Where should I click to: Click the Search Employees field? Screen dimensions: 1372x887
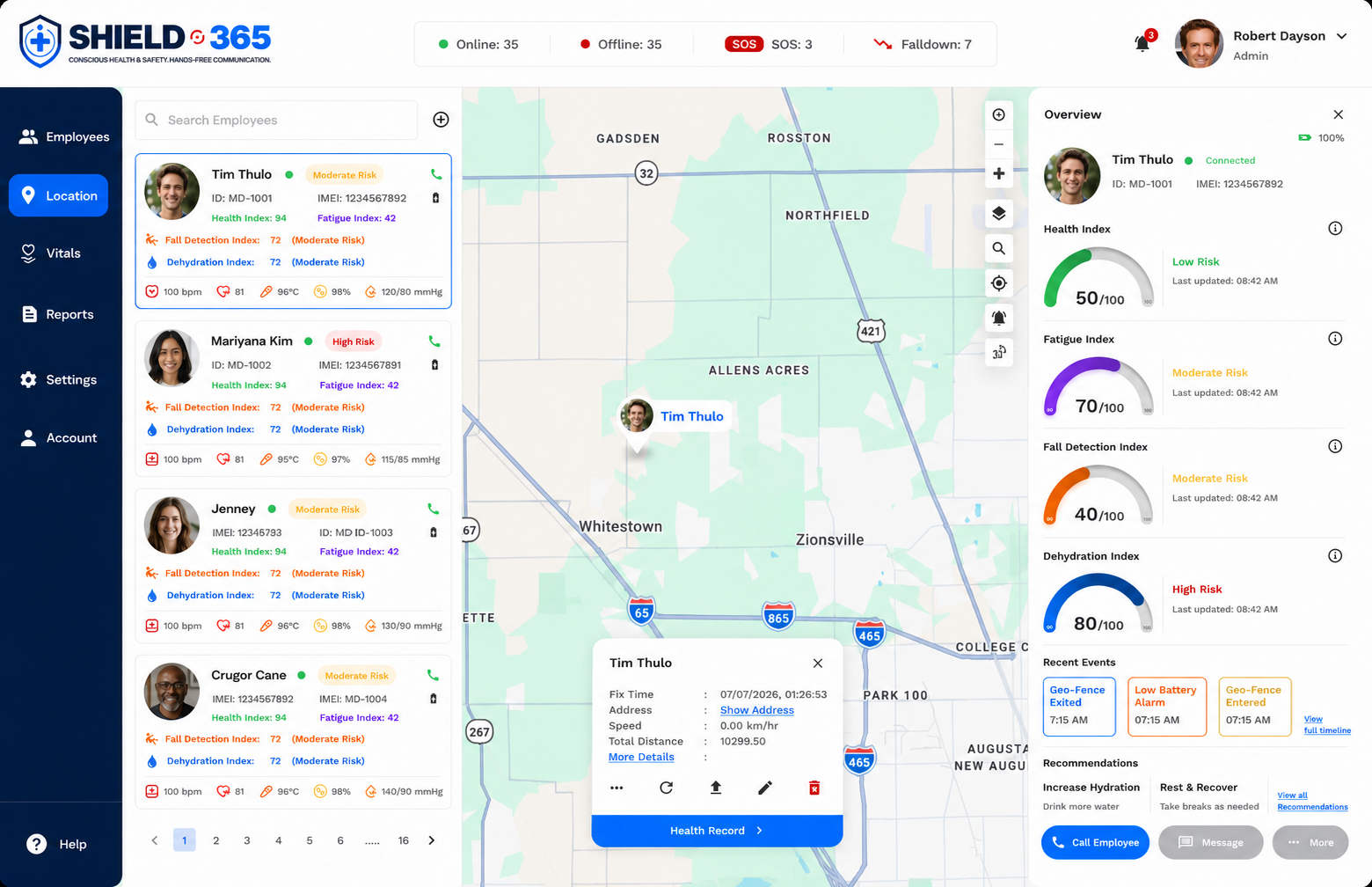point(276,120)
